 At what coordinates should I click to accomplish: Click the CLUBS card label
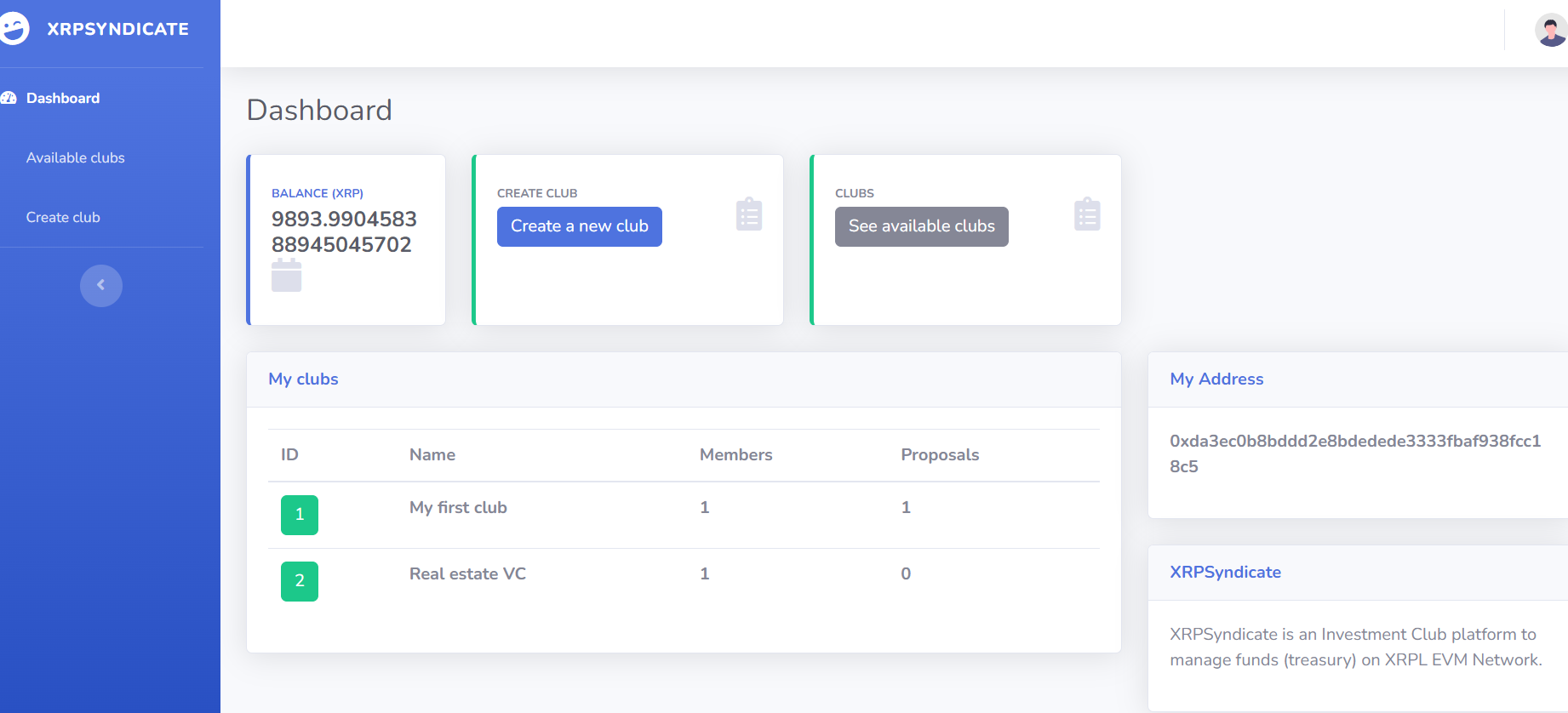tap(855, 193)
